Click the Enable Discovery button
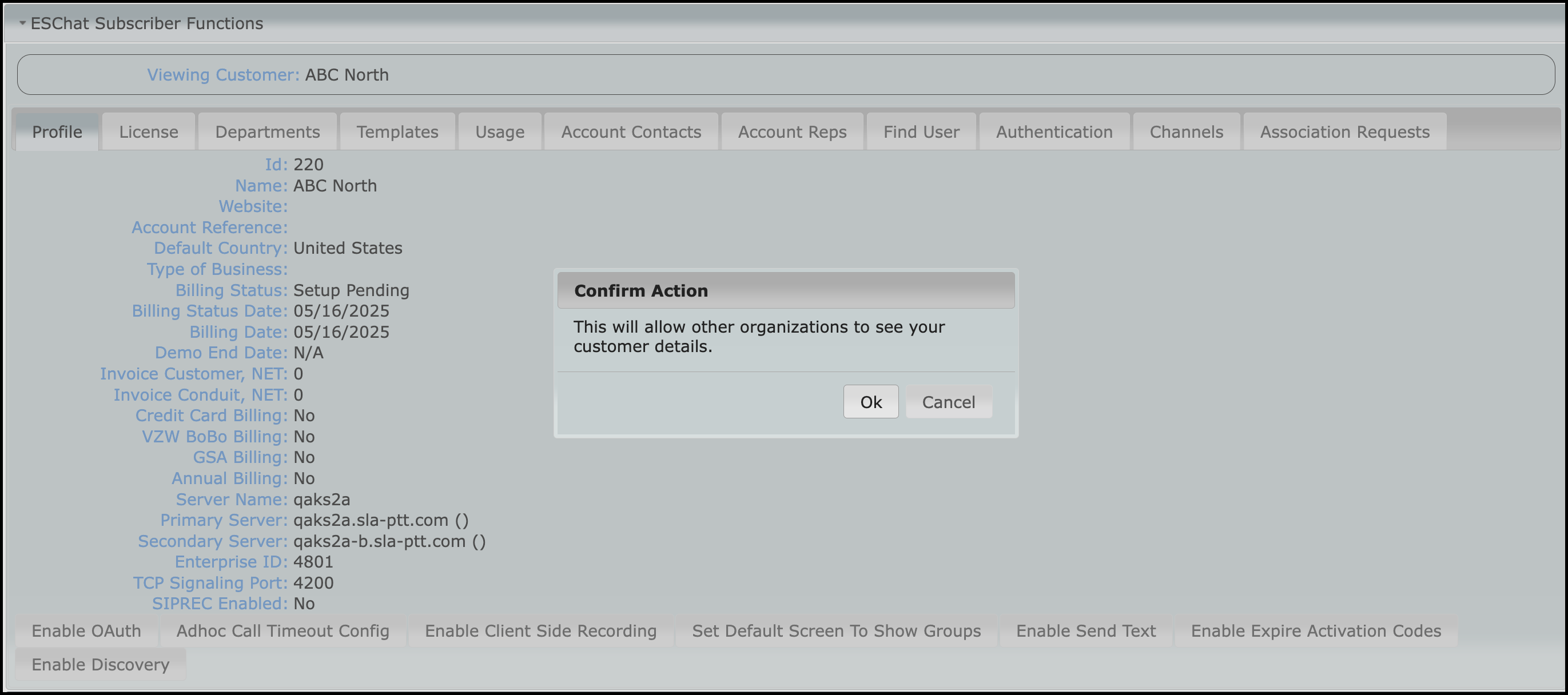1568x695 pixels. (101, 664)
